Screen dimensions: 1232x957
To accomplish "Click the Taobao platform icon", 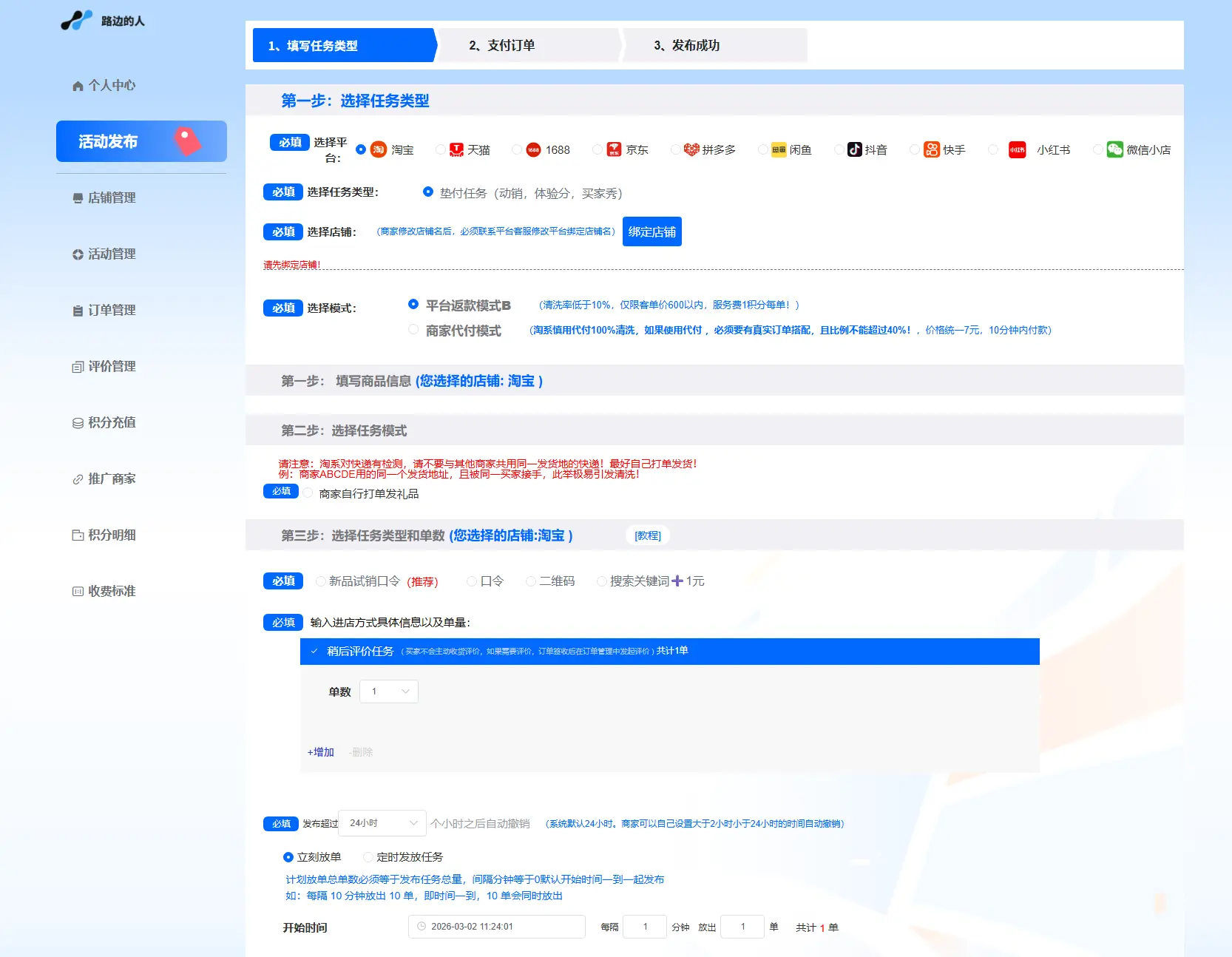I will pyautogui.click(x=378, y=149).
